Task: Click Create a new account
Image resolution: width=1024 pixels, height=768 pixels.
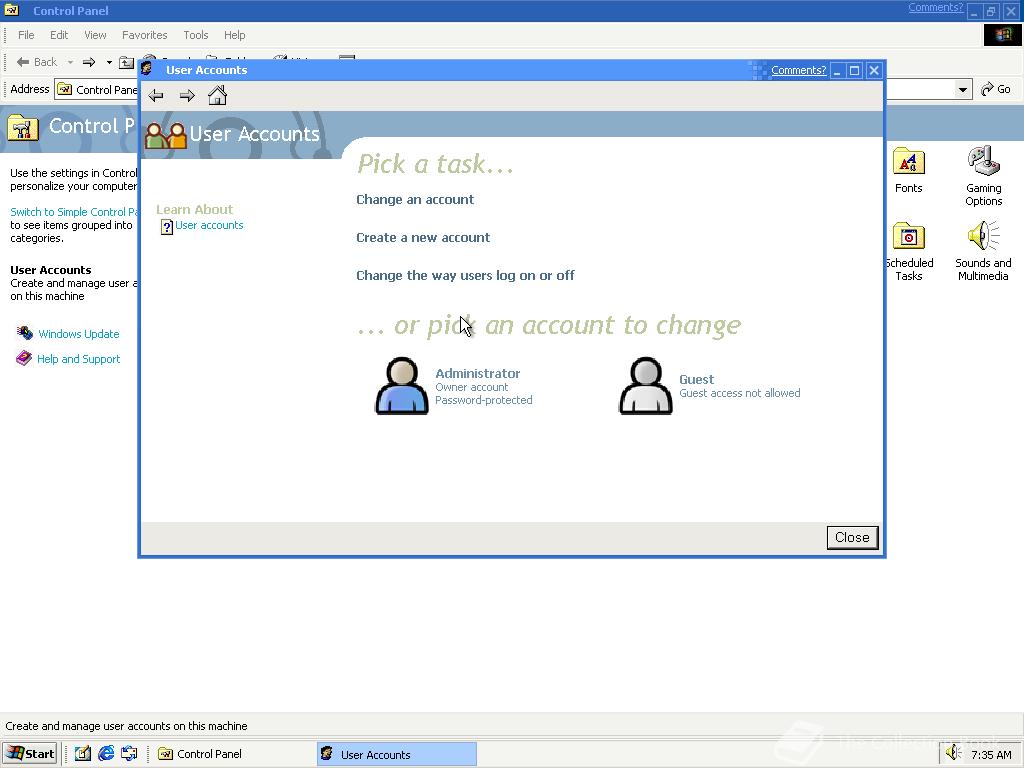Action: click(x=423, y=238)
